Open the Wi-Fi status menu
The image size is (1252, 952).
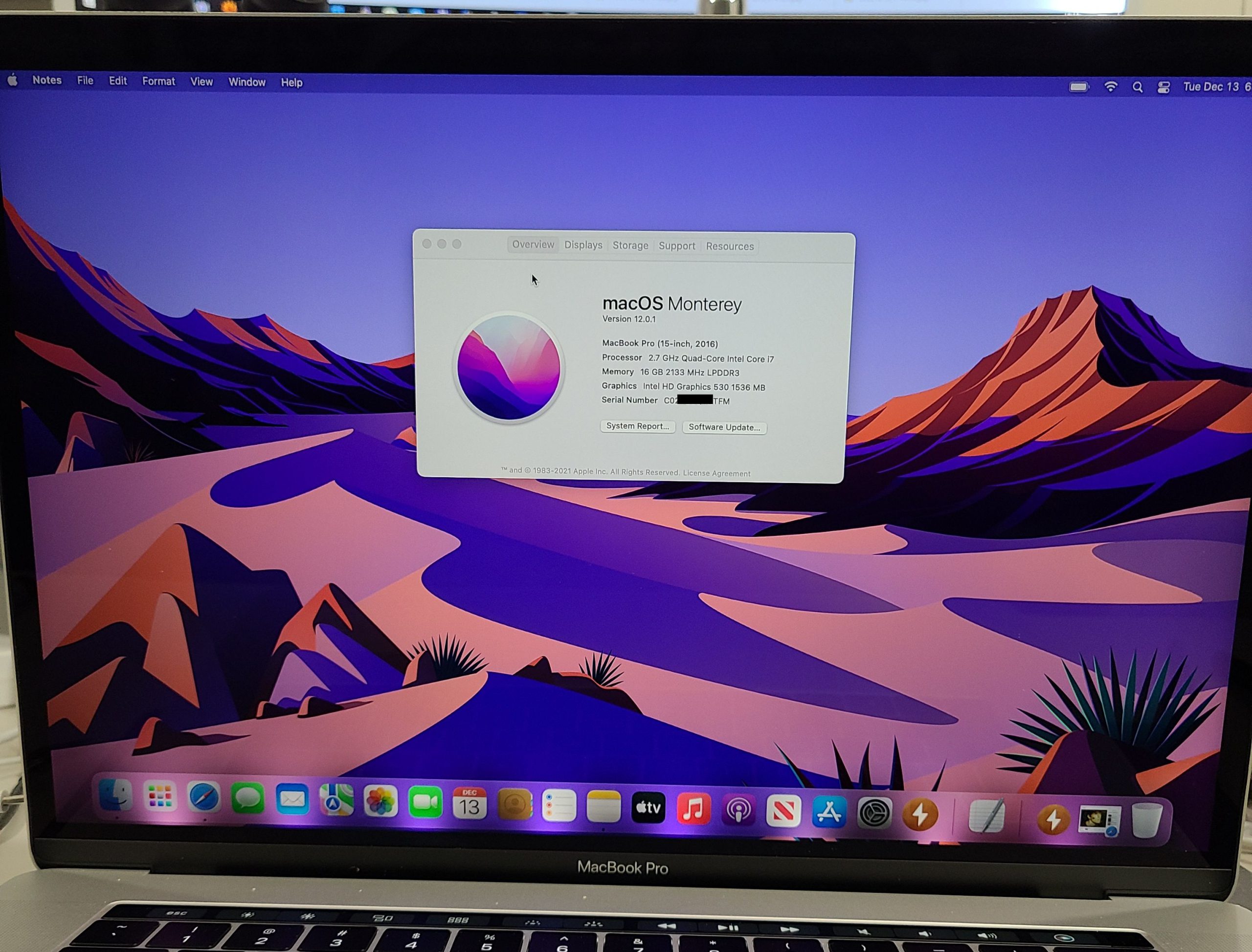pyautogui.click(x=1110, y=87)
